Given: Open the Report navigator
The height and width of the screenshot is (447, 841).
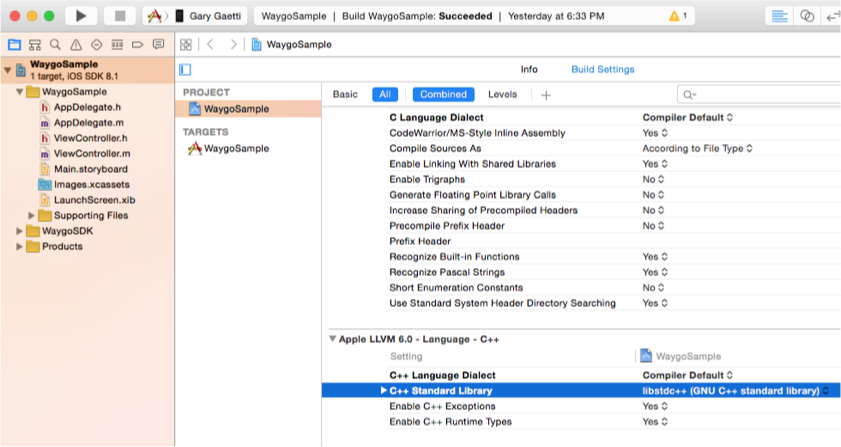Looking at the screenshot, I should [x=158, y=45].
